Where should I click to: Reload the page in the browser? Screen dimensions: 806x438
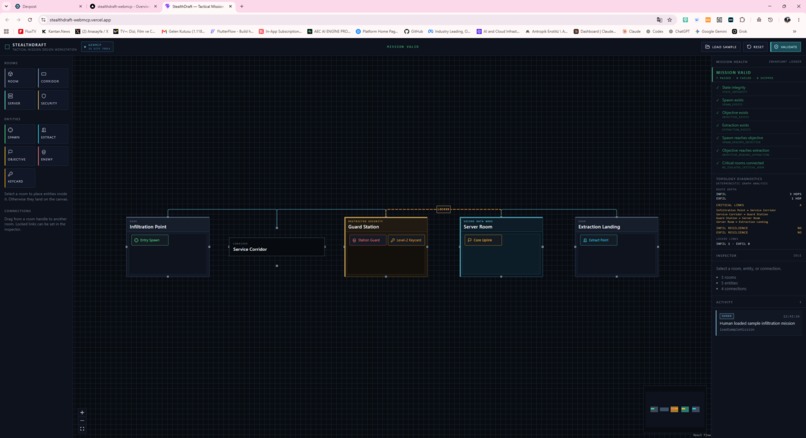click(30, 20)
